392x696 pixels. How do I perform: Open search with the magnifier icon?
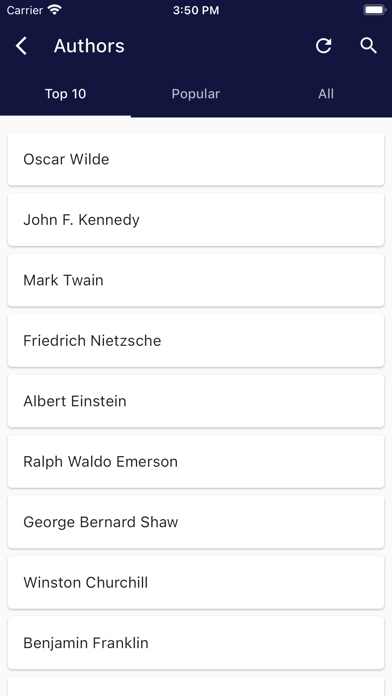[368, 46]
